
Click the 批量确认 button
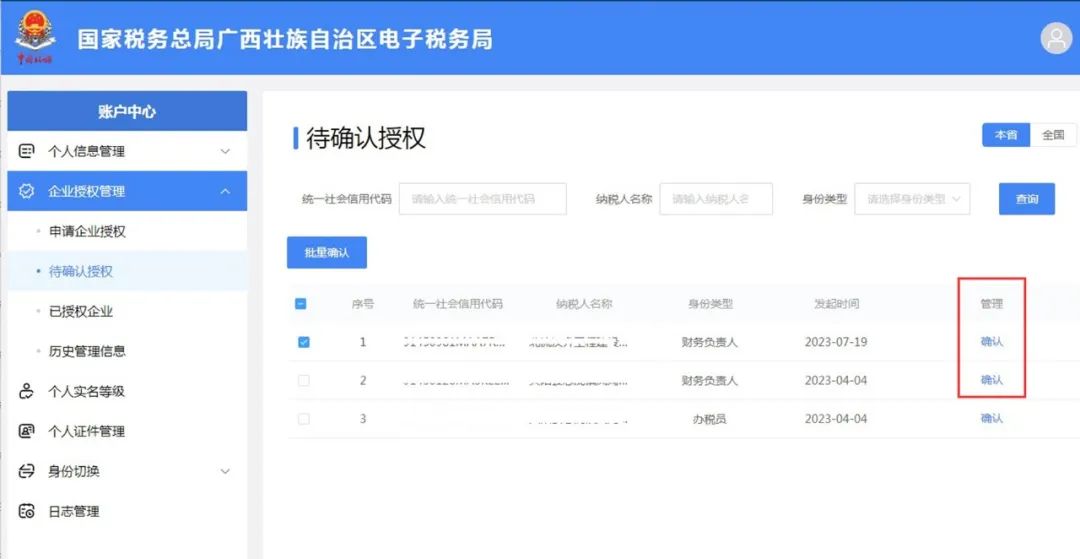[x=327, y=253]
